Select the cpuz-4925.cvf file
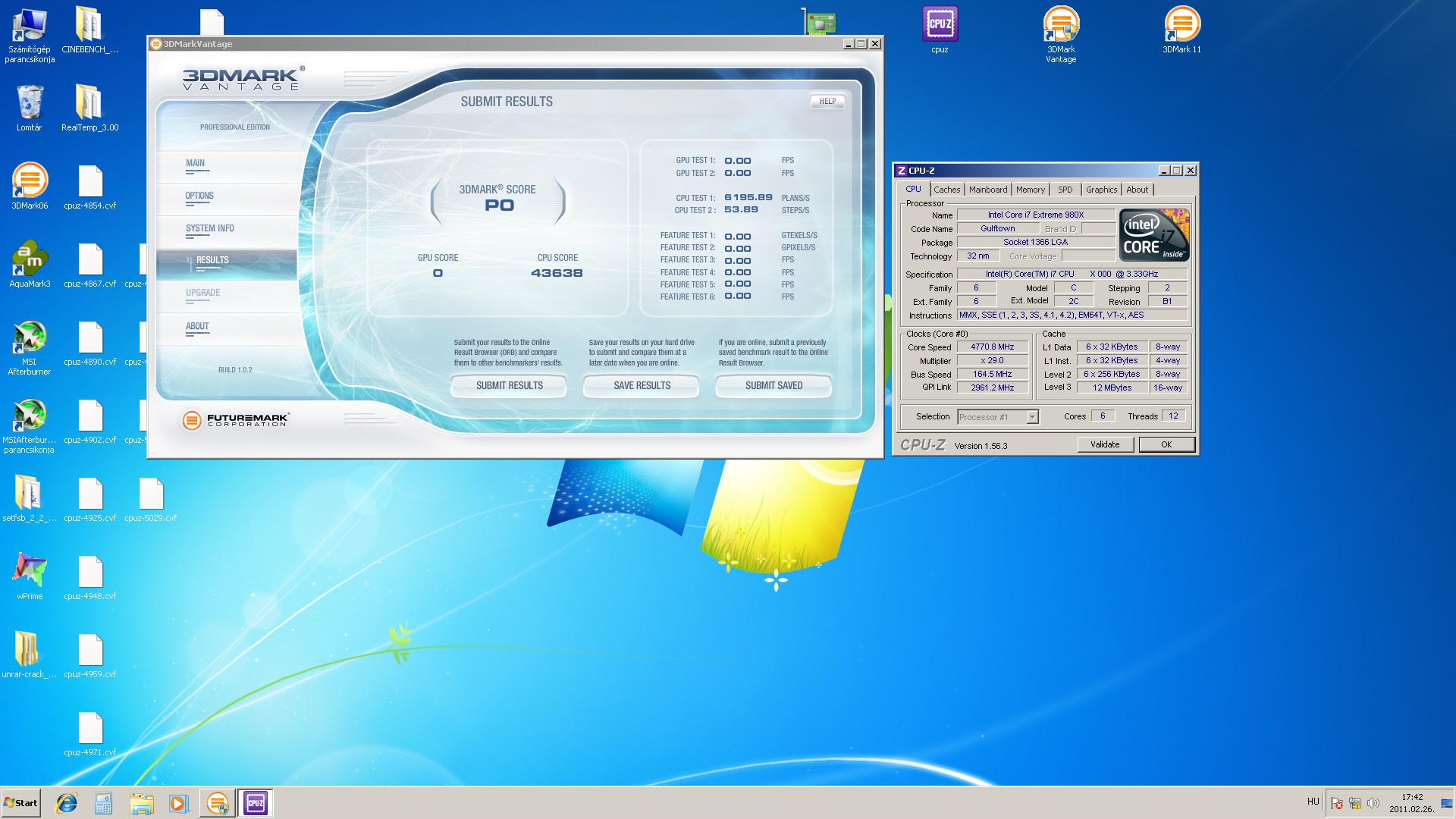 click(90, 499)
